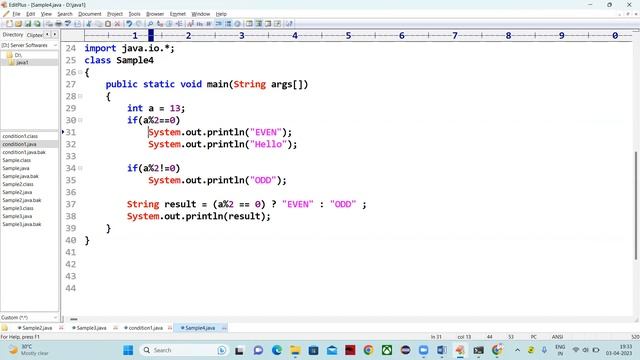Click the Print toolbar icon
This screenshot has width=640, height=360.
coord(58,24)
